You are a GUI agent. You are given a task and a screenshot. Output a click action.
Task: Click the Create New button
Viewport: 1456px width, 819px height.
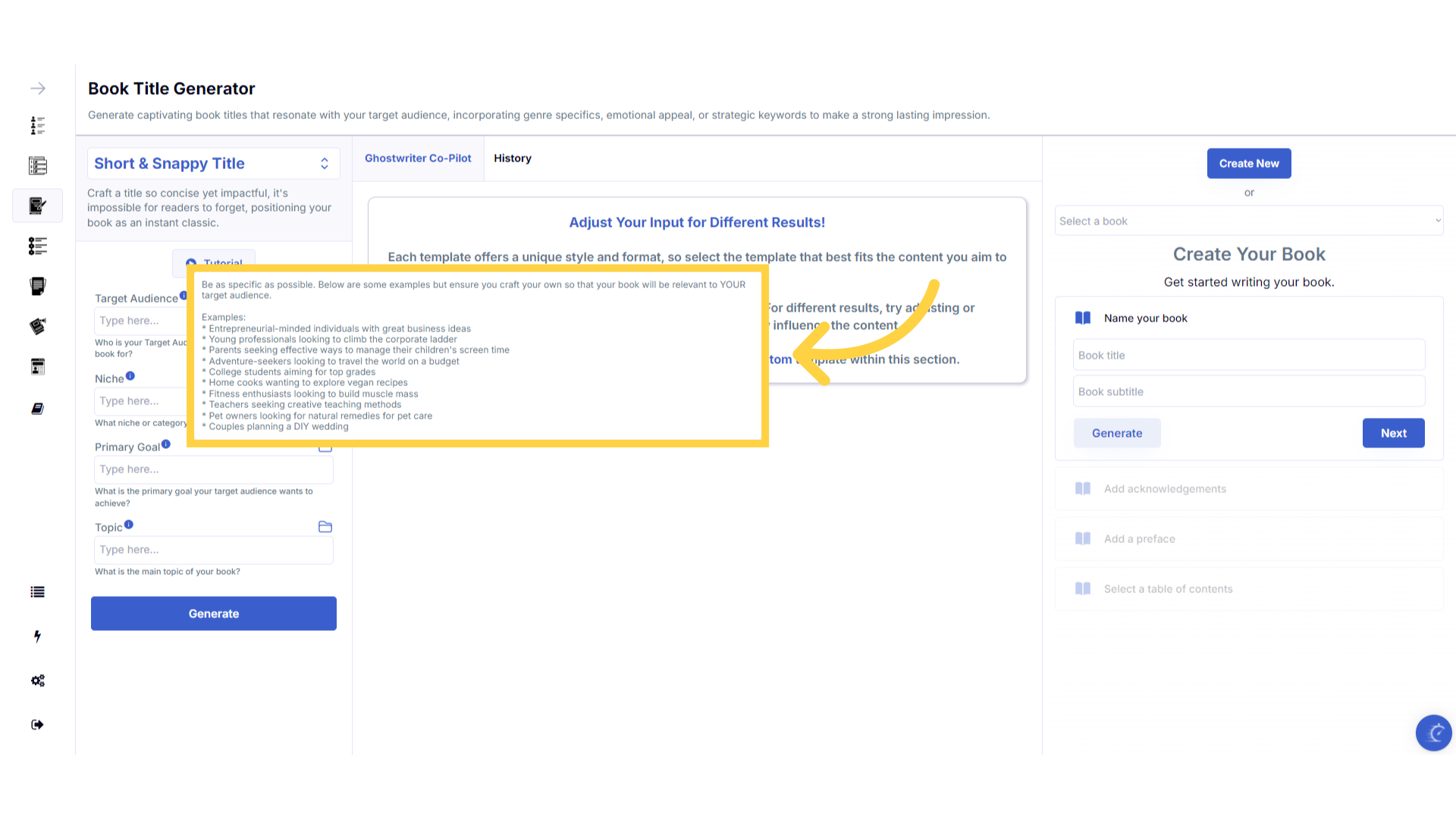point(1248,164)
